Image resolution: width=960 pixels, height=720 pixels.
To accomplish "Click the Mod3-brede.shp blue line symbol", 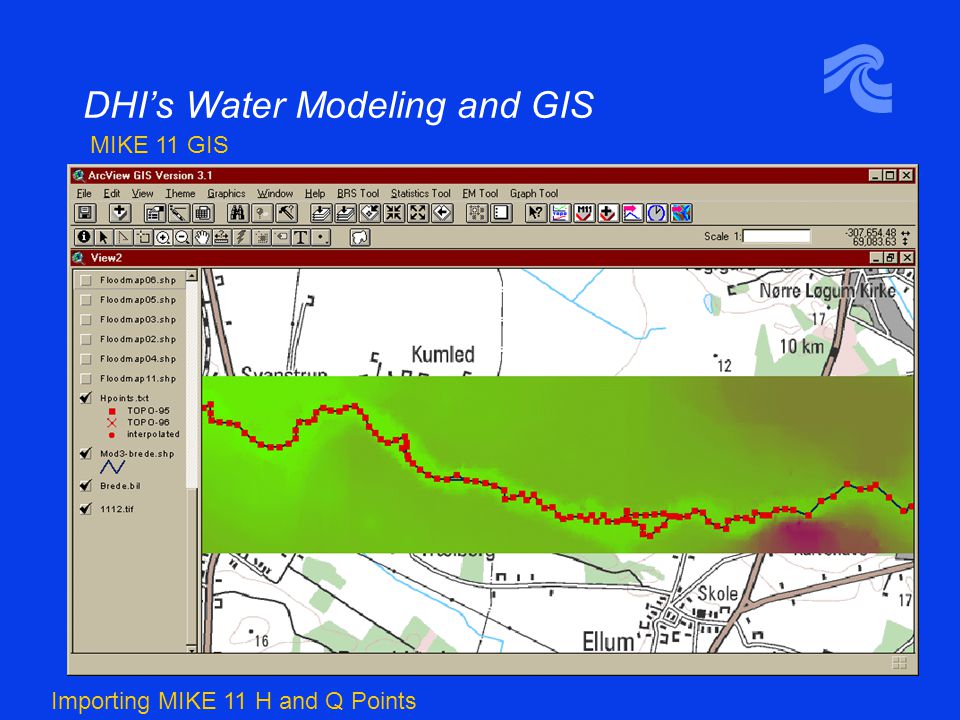I will (113, 467).
